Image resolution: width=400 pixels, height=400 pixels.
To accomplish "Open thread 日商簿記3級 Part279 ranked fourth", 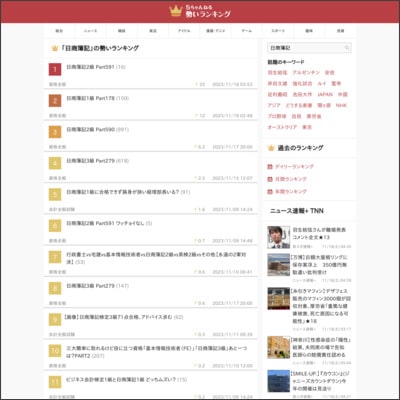I will [x=90, y=161].
